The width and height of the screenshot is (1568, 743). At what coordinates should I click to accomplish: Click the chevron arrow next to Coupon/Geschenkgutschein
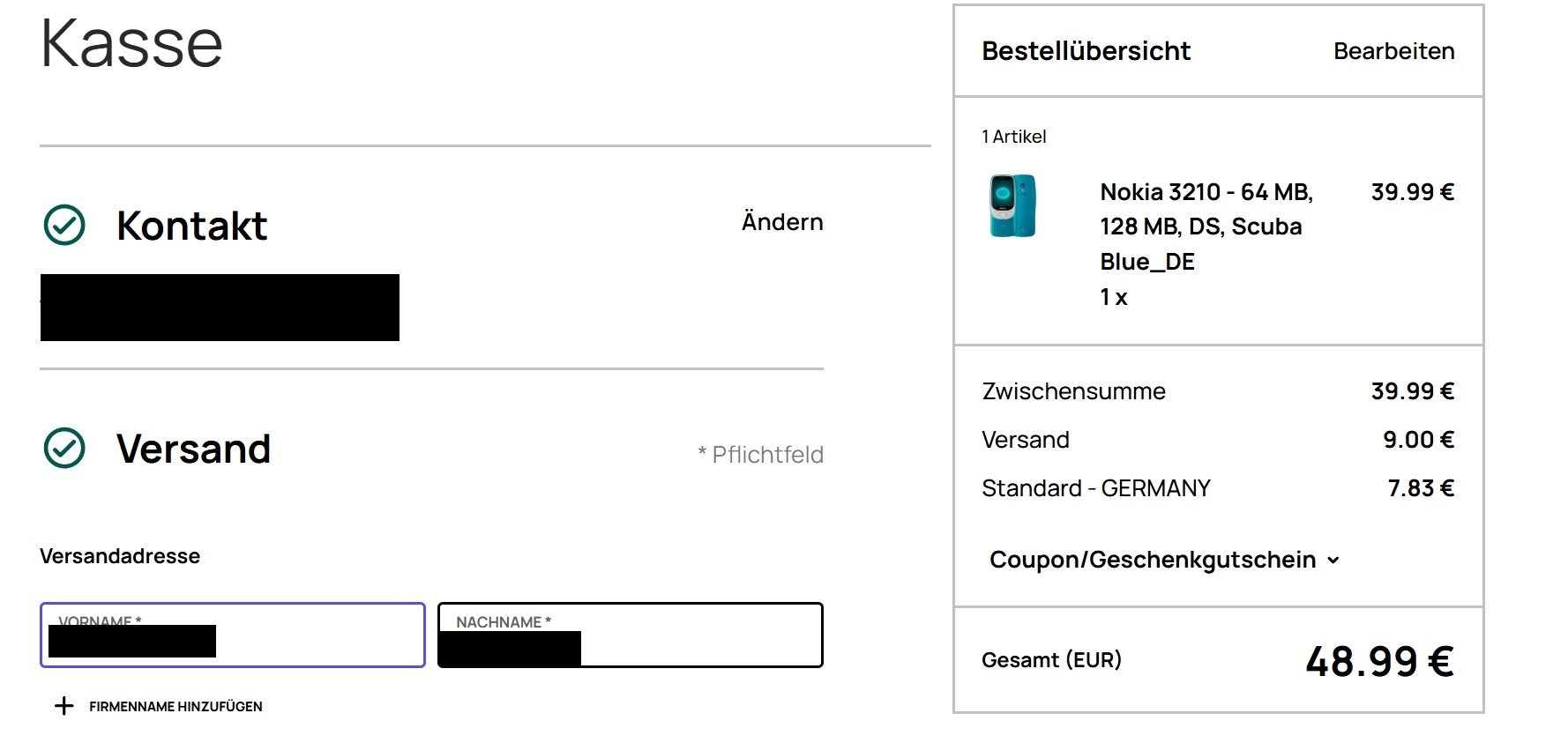pyautogui.click(x=1333, y=561)
